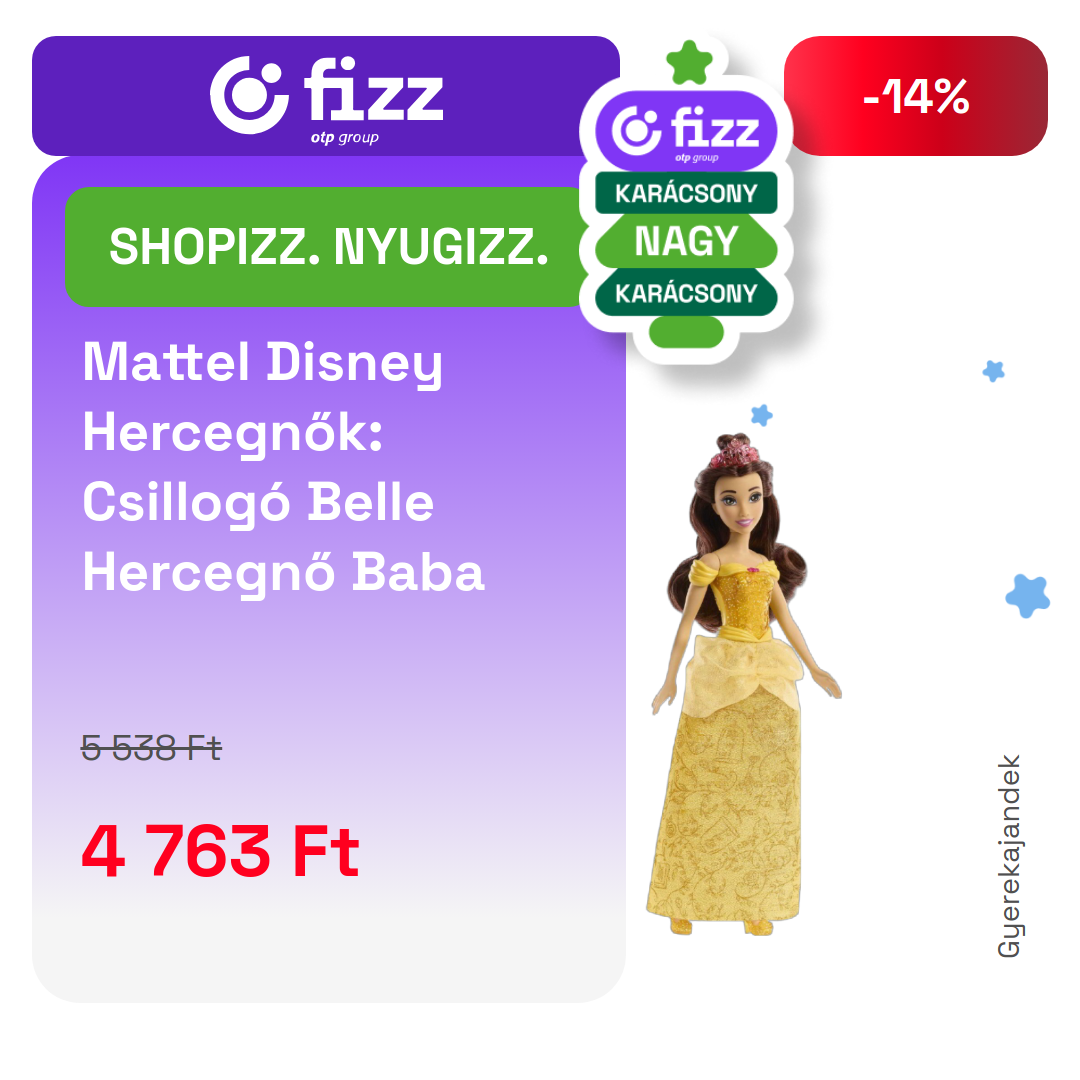Click the Hercegnő Baba text line

click(x=283, y=572)
